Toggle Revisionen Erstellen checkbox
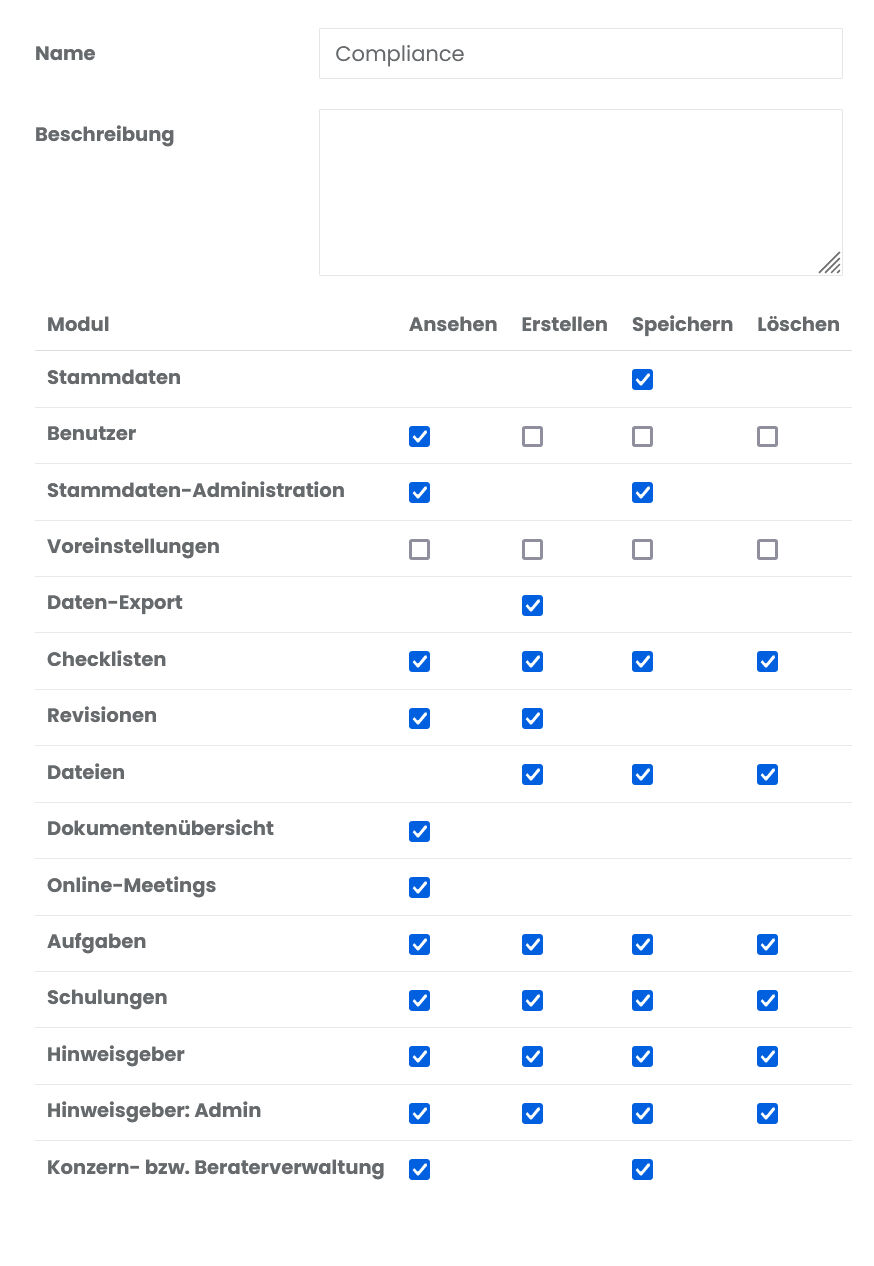 [533, 718]
